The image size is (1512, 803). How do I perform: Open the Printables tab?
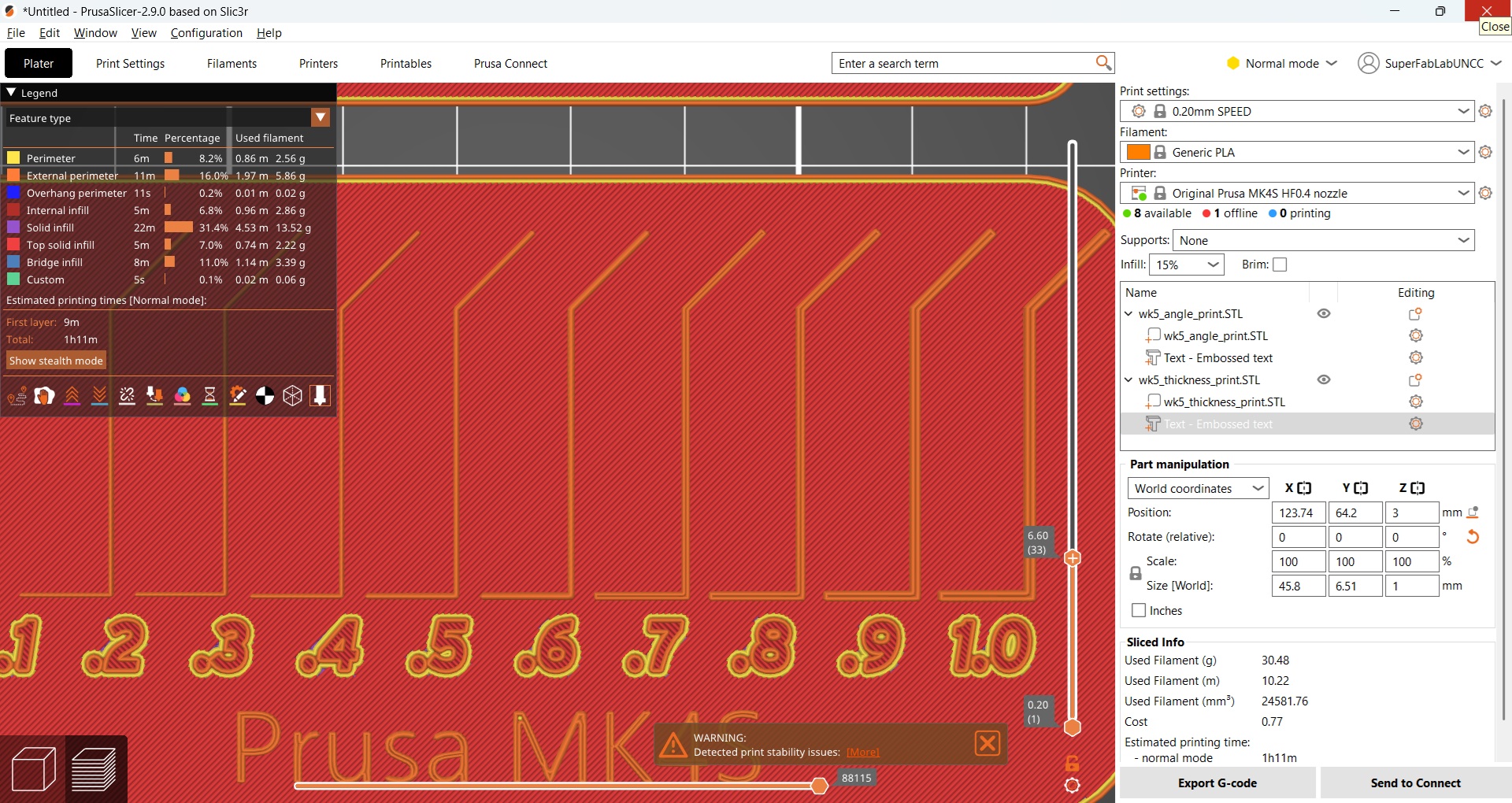pos(406,63)
